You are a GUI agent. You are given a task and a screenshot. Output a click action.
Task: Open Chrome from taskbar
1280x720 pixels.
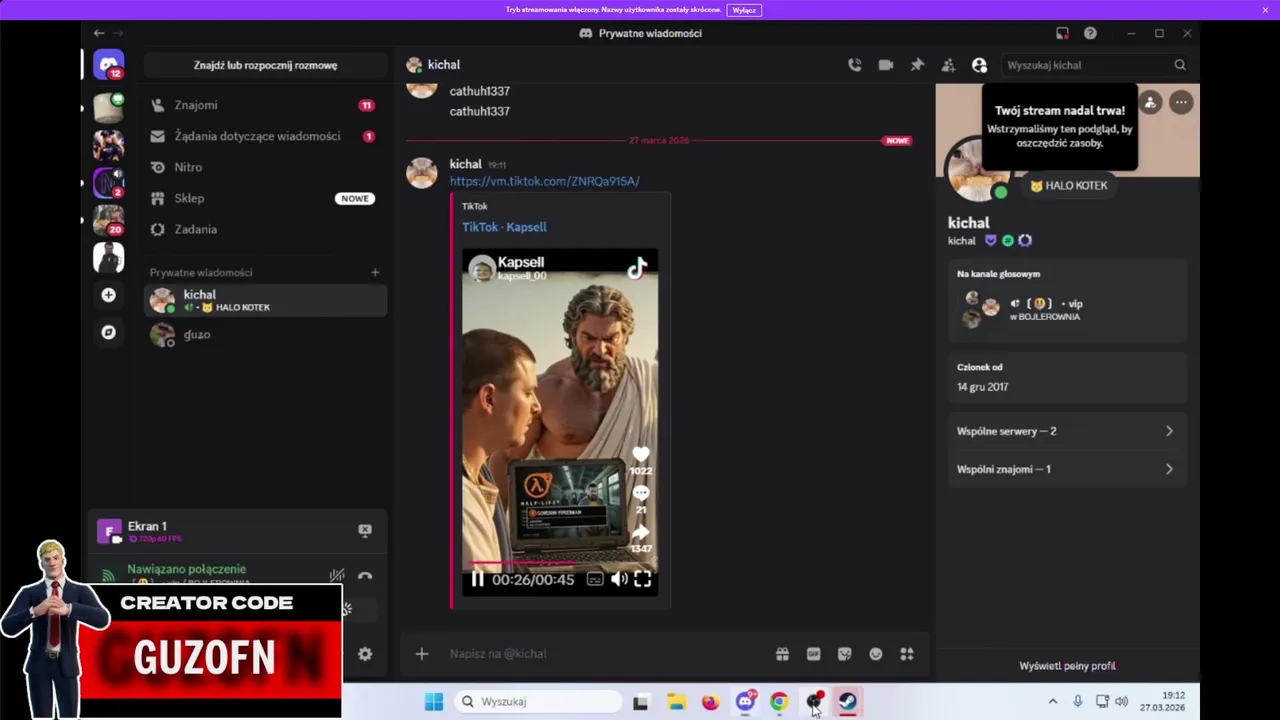[x=779, y=702]
